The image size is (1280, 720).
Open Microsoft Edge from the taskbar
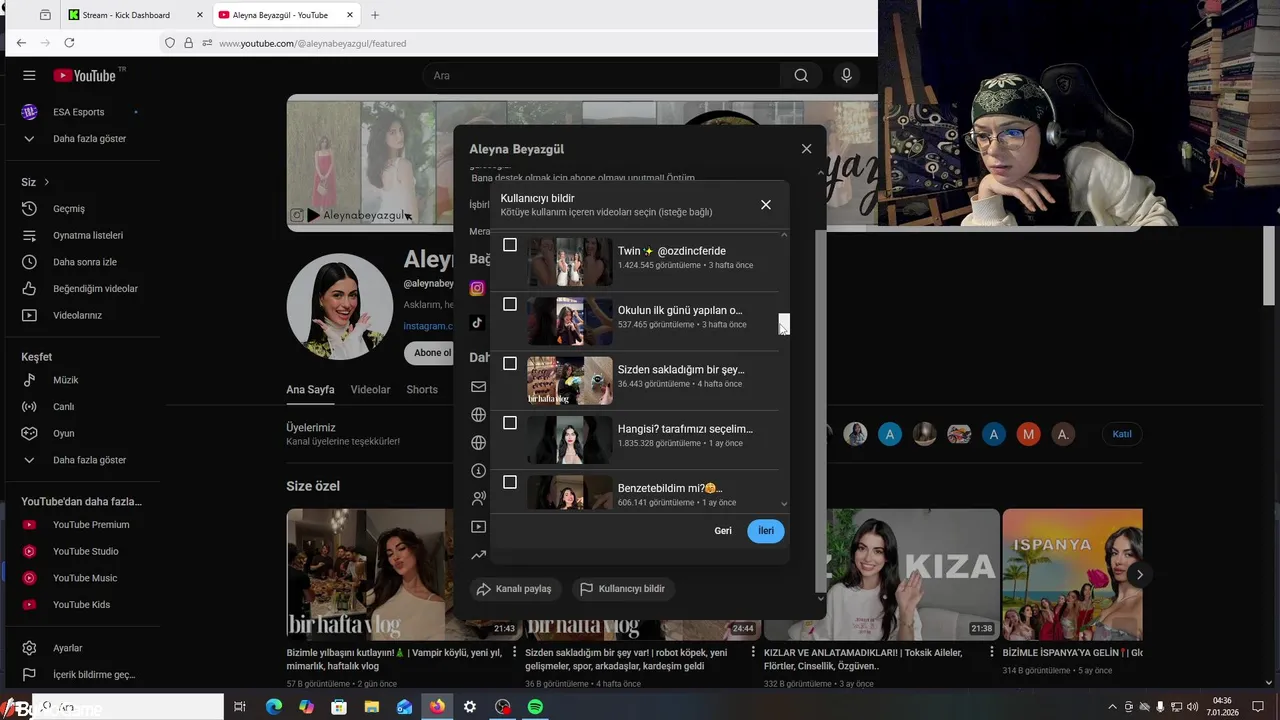(273, 707)
